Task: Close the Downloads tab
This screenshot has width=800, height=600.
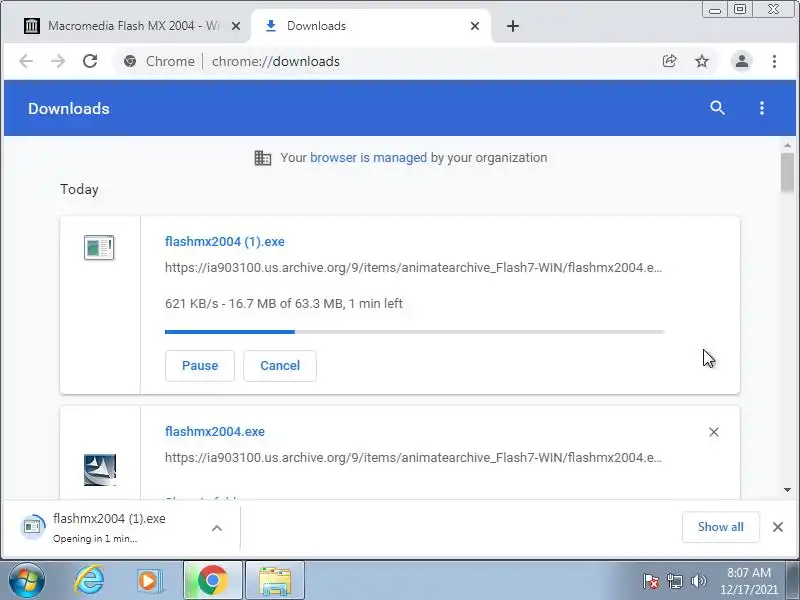Action: point(474,26)
